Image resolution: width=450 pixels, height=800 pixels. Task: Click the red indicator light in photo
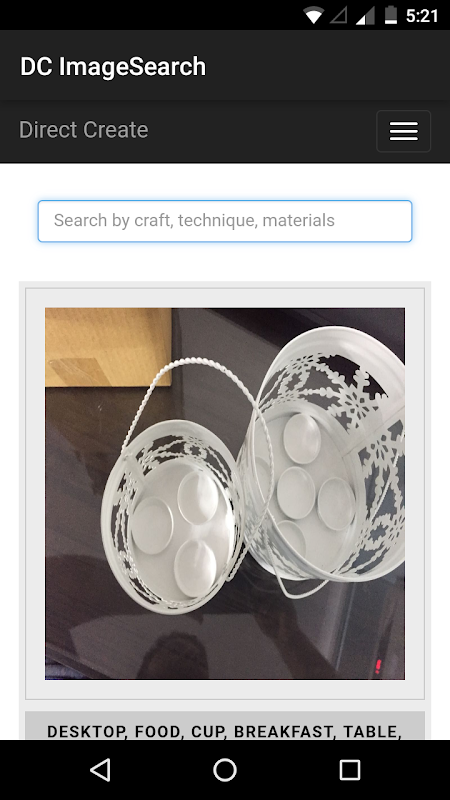(x=378, y=665)
